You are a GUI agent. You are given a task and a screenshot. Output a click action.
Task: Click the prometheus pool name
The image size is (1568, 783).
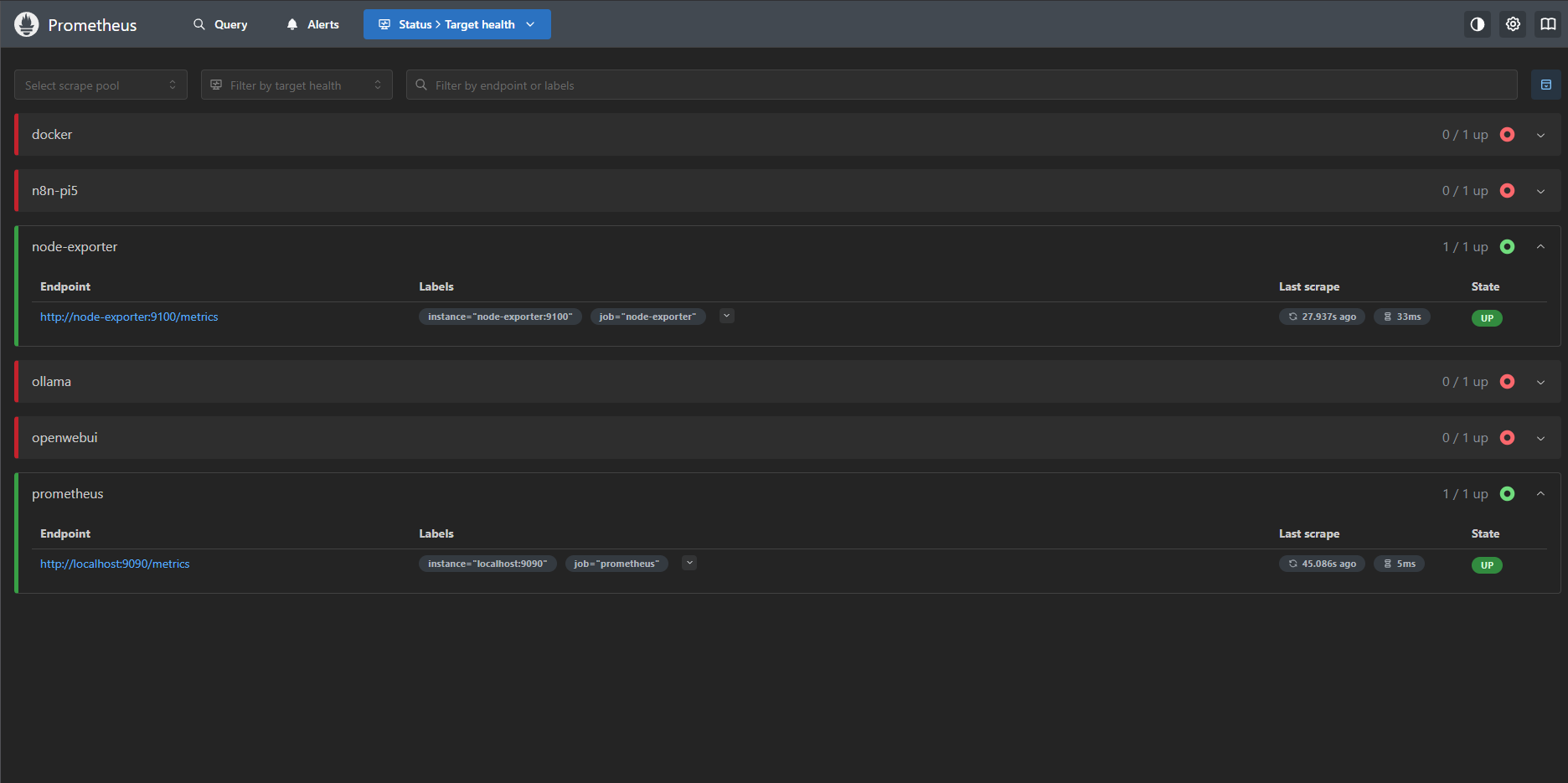pyautogui.click(x=68, y=493)
